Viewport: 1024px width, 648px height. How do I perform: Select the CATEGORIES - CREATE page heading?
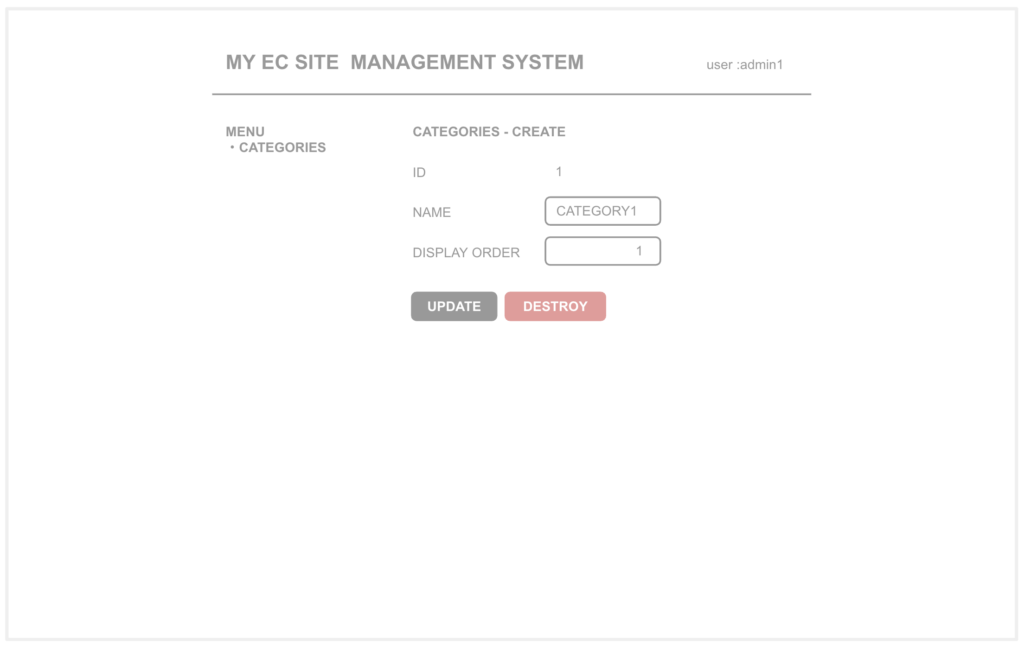(489, 131)
